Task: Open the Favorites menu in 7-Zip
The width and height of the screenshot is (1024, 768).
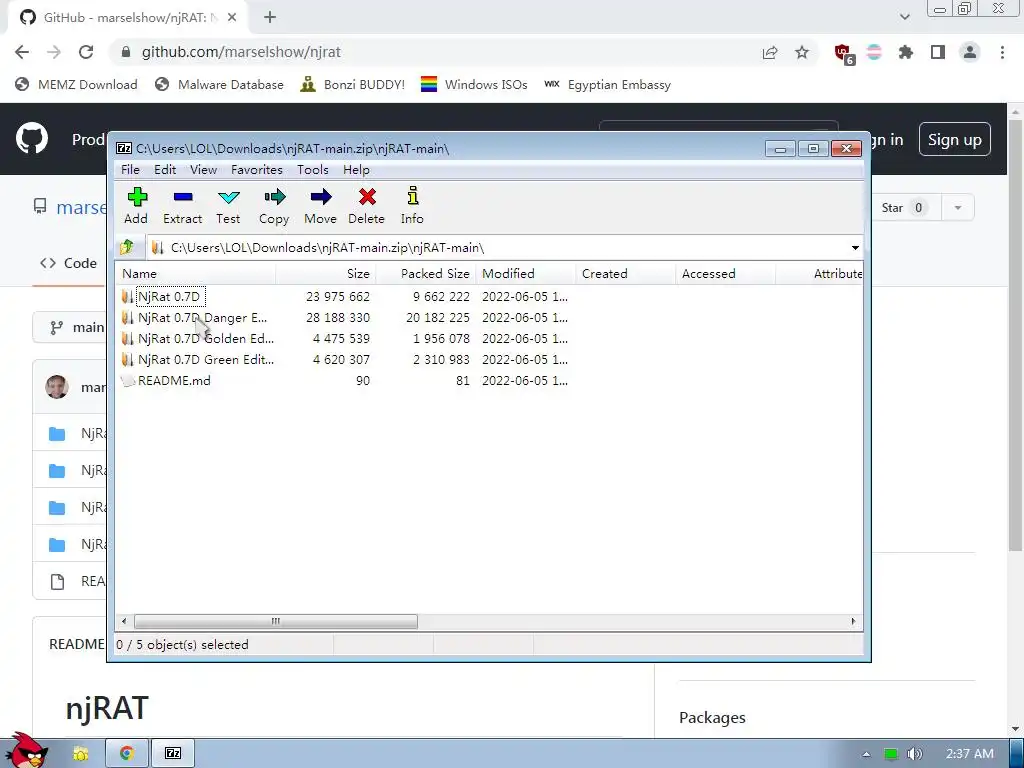Action: 257,170
